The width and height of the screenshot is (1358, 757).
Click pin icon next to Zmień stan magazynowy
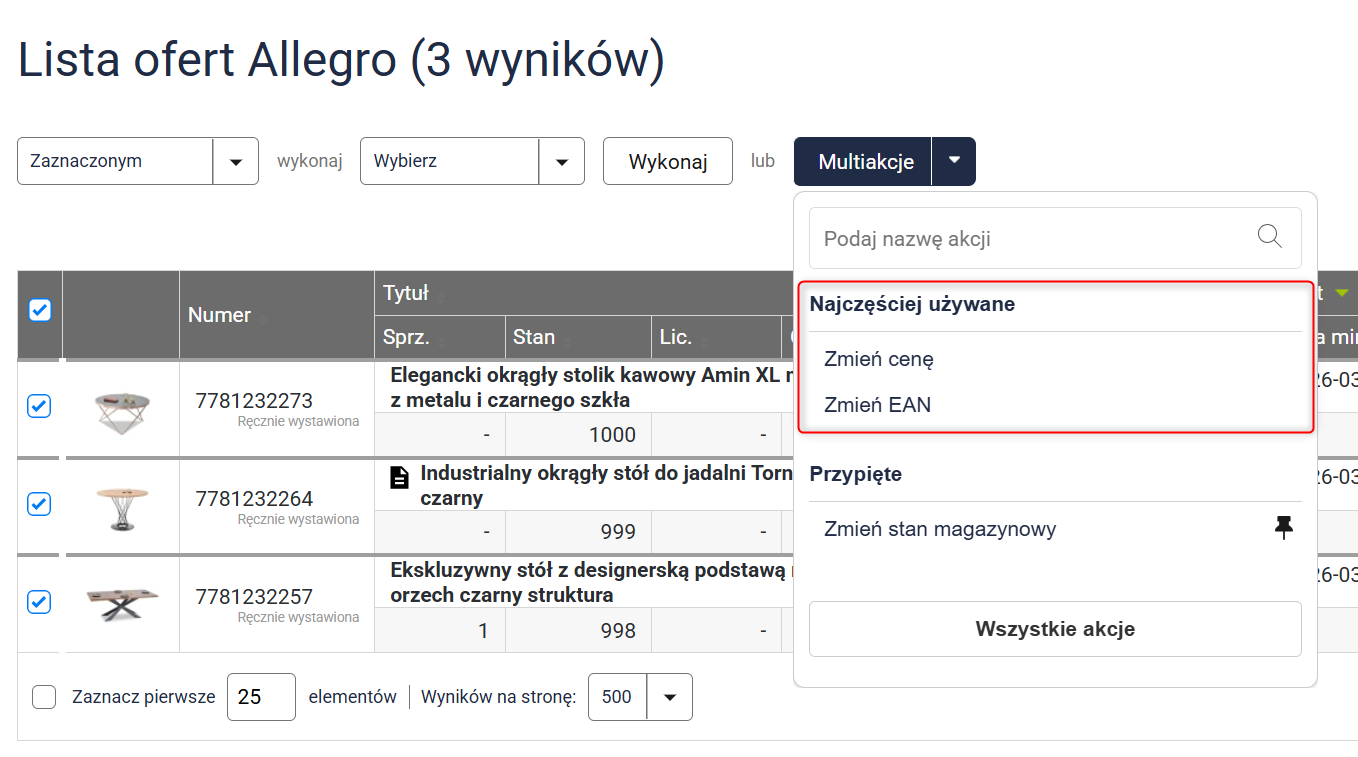click(x=1284, y=528)
